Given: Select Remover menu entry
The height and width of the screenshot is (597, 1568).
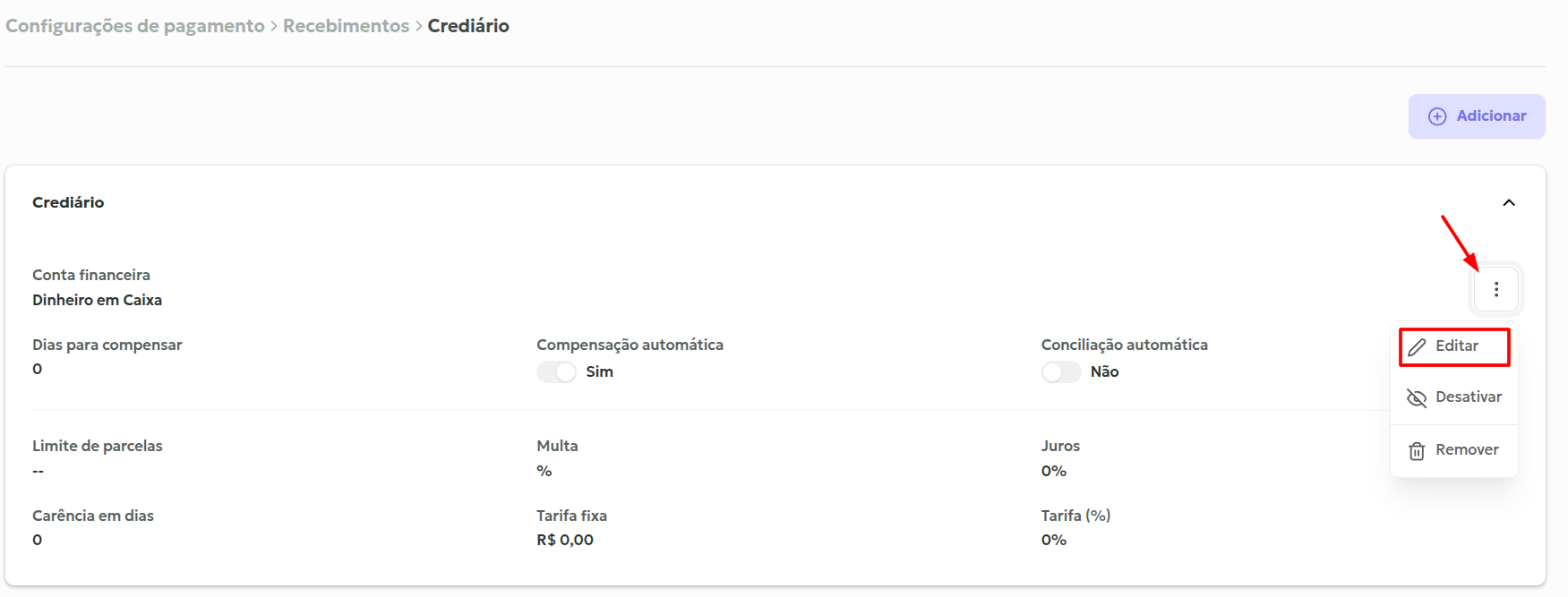Looking at the screenshot, I should 1466,449.
